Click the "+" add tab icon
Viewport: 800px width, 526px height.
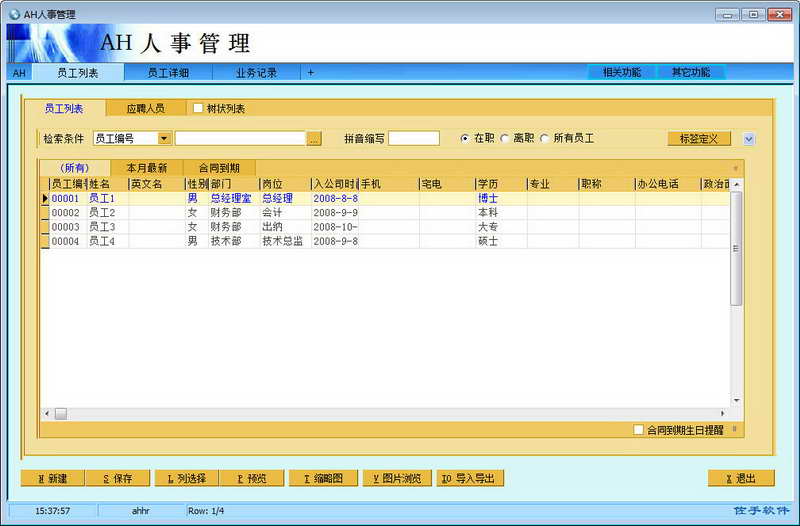tap(310, 73)
